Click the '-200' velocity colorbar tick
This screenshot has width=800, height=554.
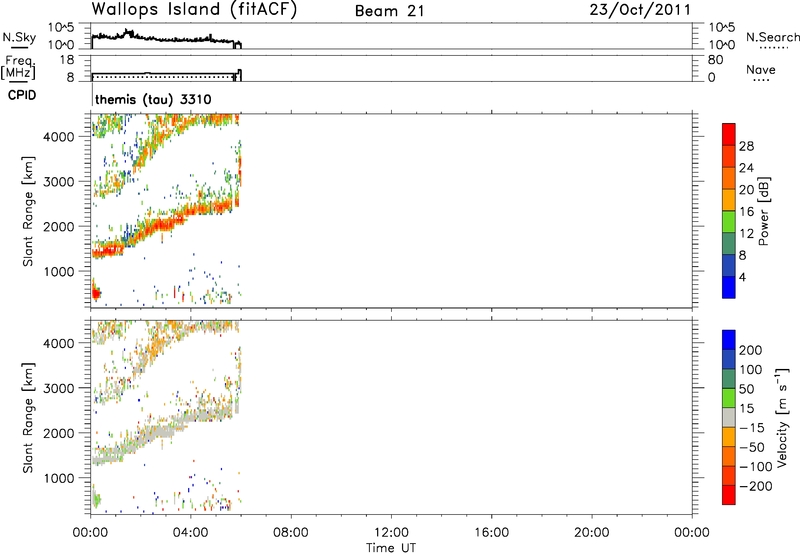[x=755, y=486]
